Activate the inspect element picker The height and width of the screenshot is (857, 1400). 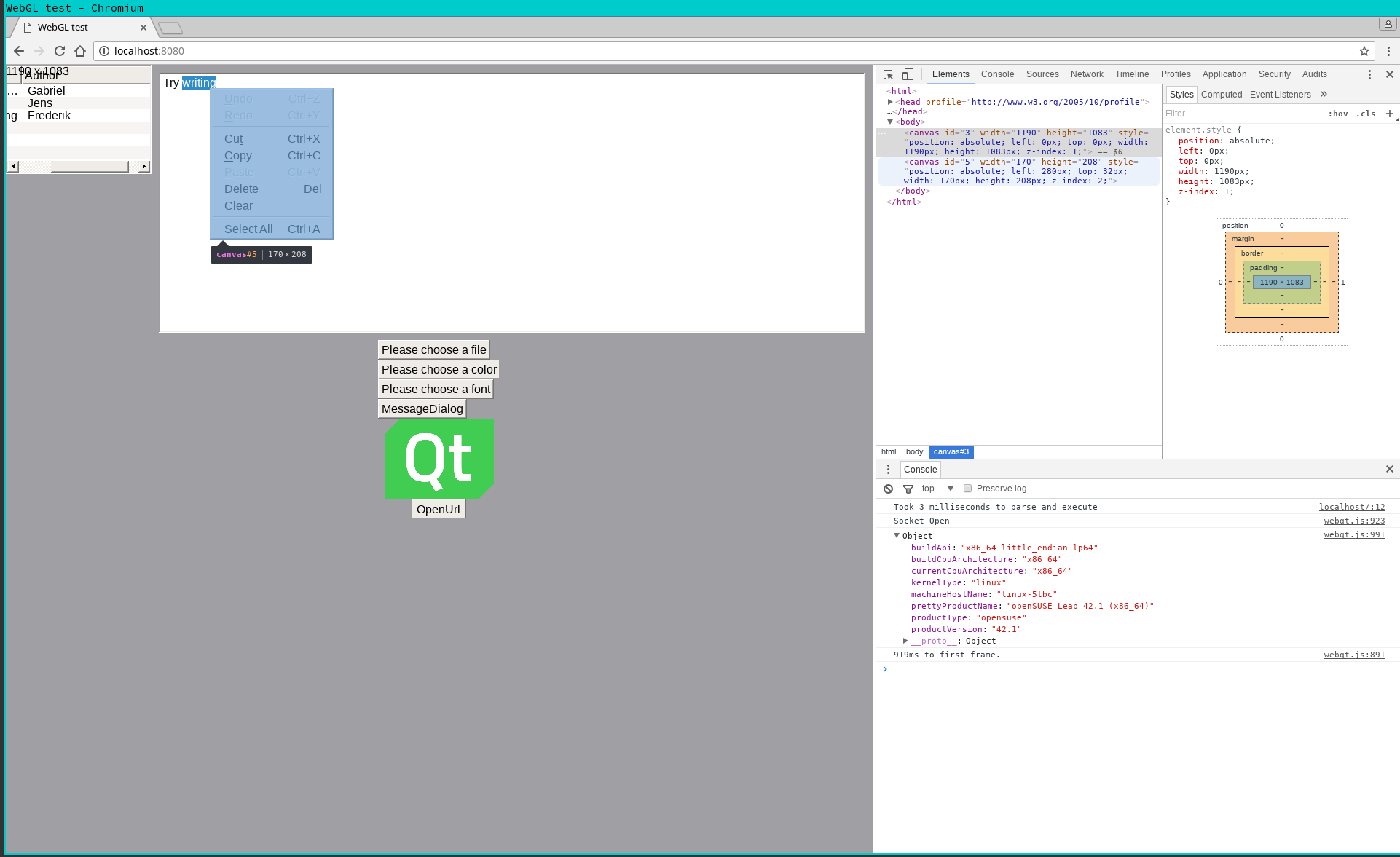[888, 74]
